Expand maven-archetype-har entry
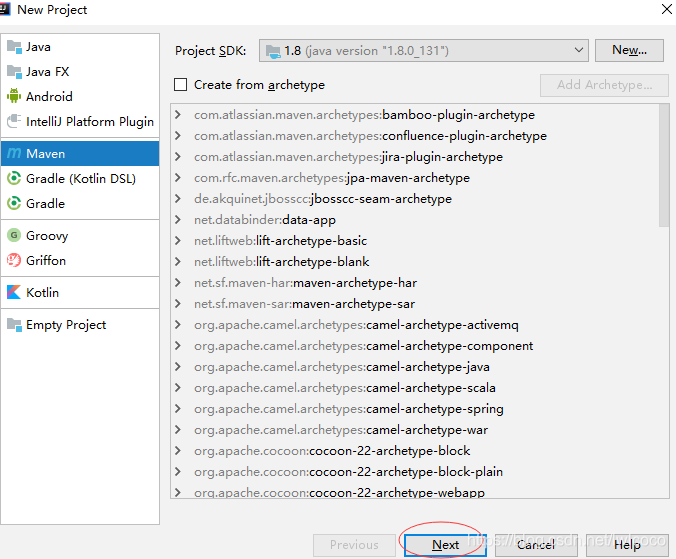 [178, 283]
